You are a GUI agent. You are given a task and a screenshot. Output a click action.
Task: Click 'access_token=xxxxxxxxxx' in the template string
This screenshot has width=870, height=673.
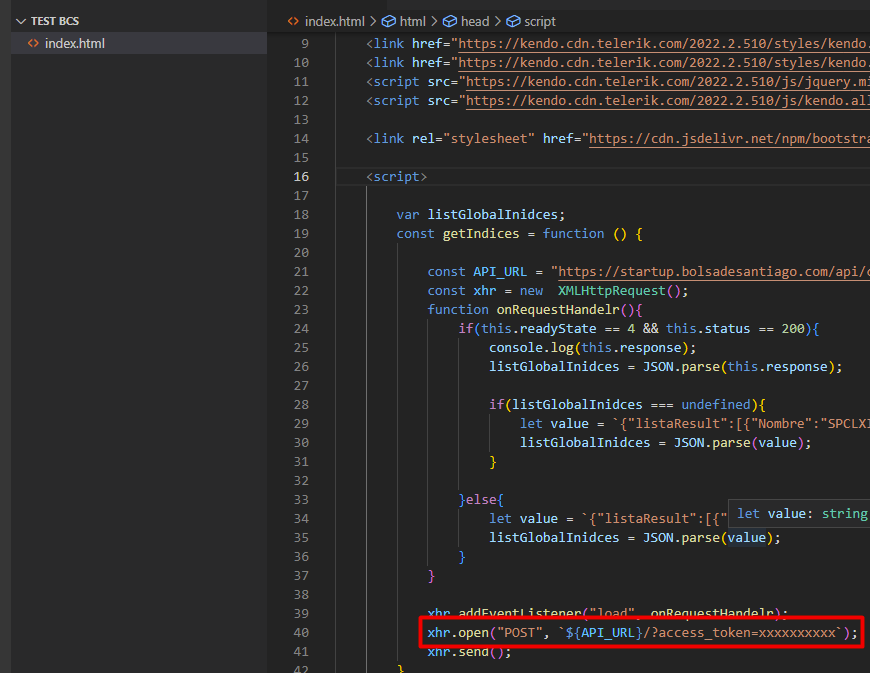[x=747, y=632]
